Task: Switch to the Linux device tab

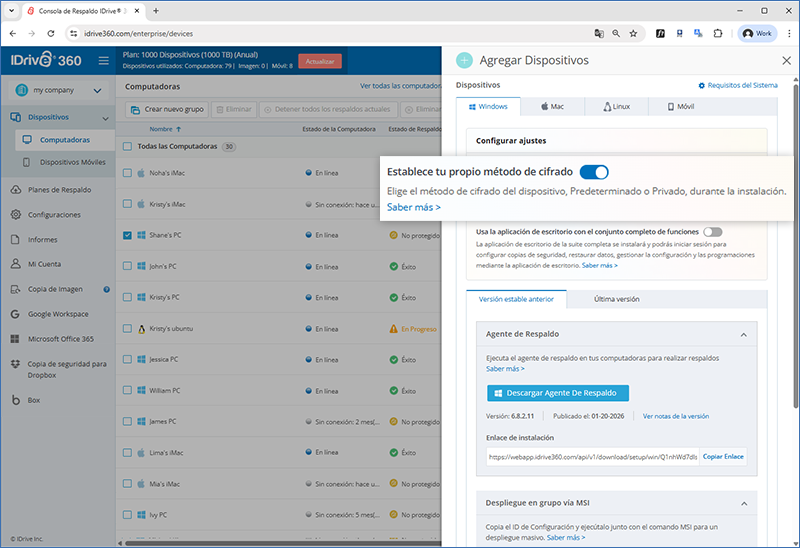Action: point(616,106)
